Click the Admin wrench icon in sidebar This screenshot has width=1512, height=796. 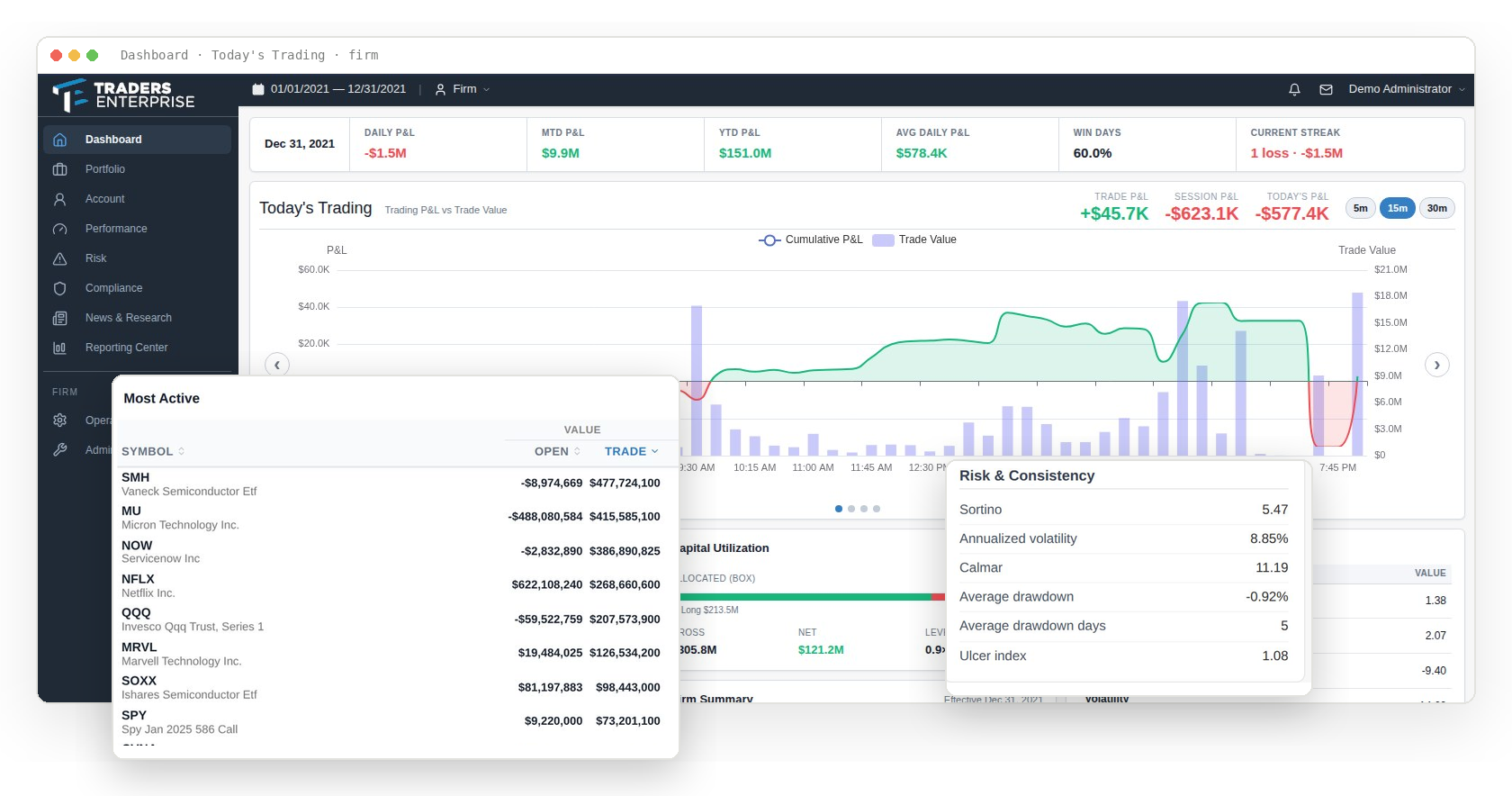click(60, 449)
